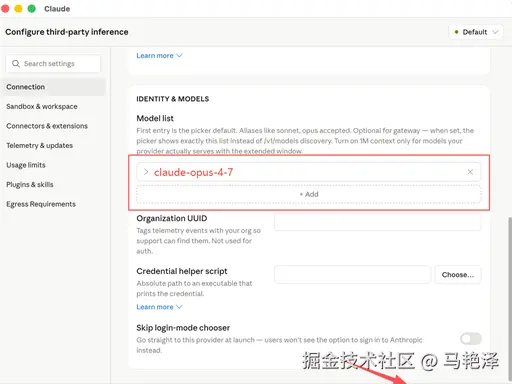512x384 pixels.
Task: Click the vertical scrollbar of settings pane
Action: click(x=509, y=299)
